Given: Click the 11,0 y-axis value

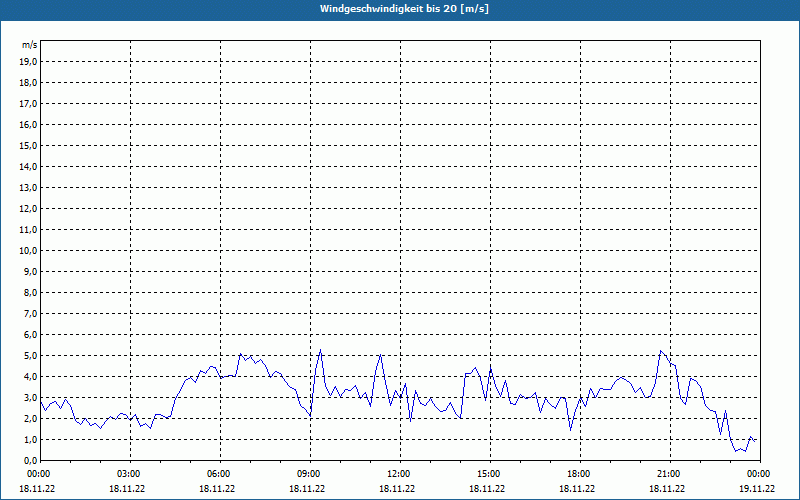Looking at the screenshot, I should coord(29,230).
